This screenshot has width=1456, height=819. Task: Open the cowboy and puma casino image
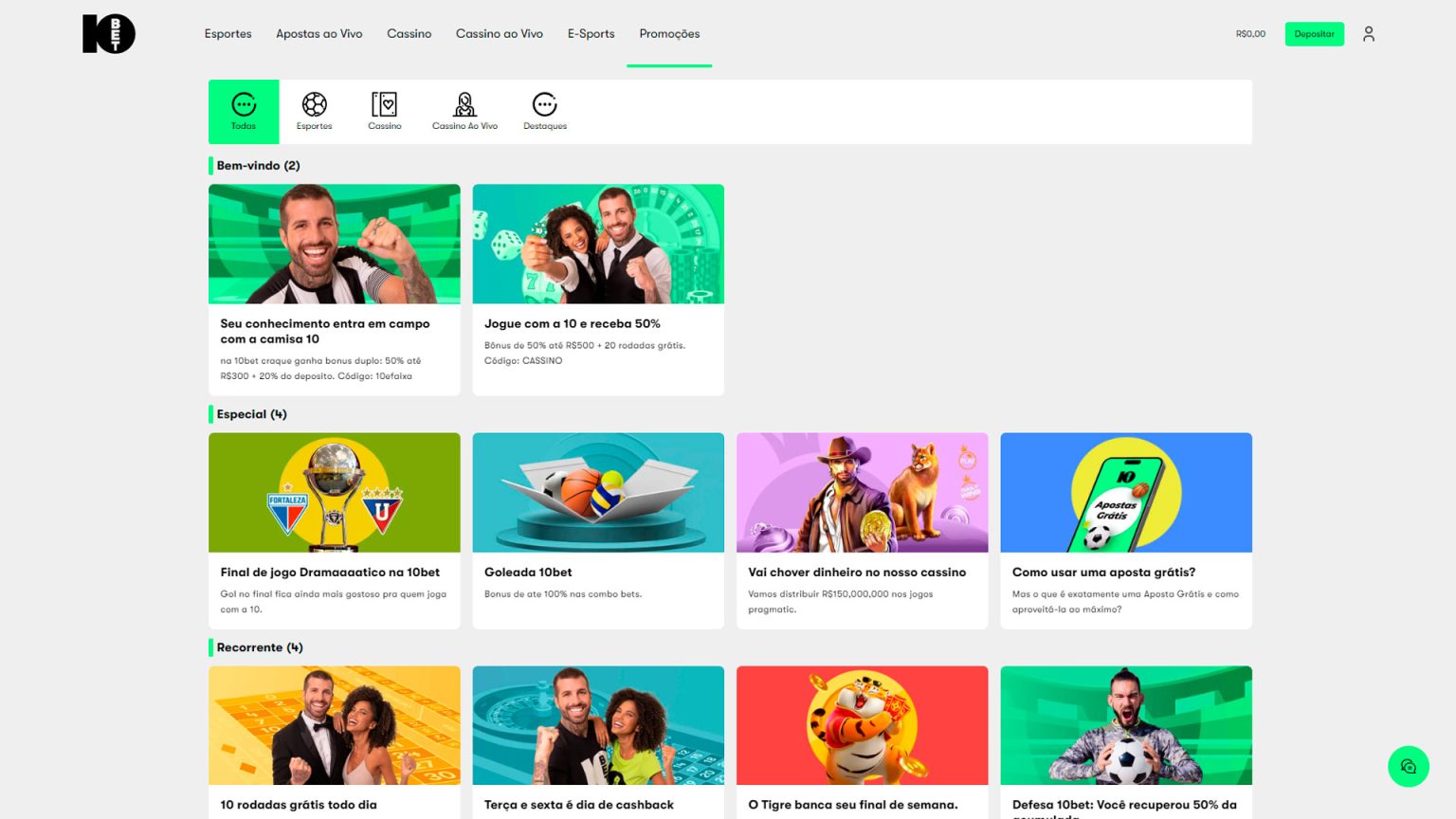pyautogui.click(x=863, y=493)
